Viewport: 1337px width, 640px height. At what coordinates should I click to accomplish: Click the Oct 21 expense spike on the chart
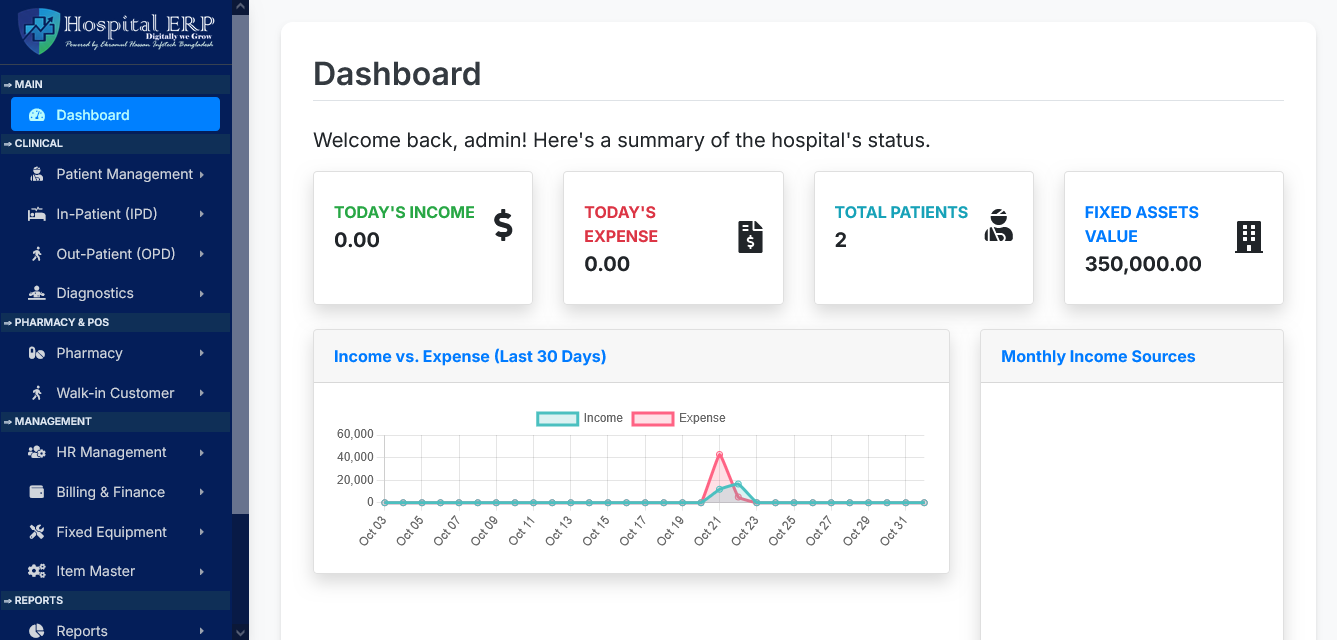click(720, 454)
